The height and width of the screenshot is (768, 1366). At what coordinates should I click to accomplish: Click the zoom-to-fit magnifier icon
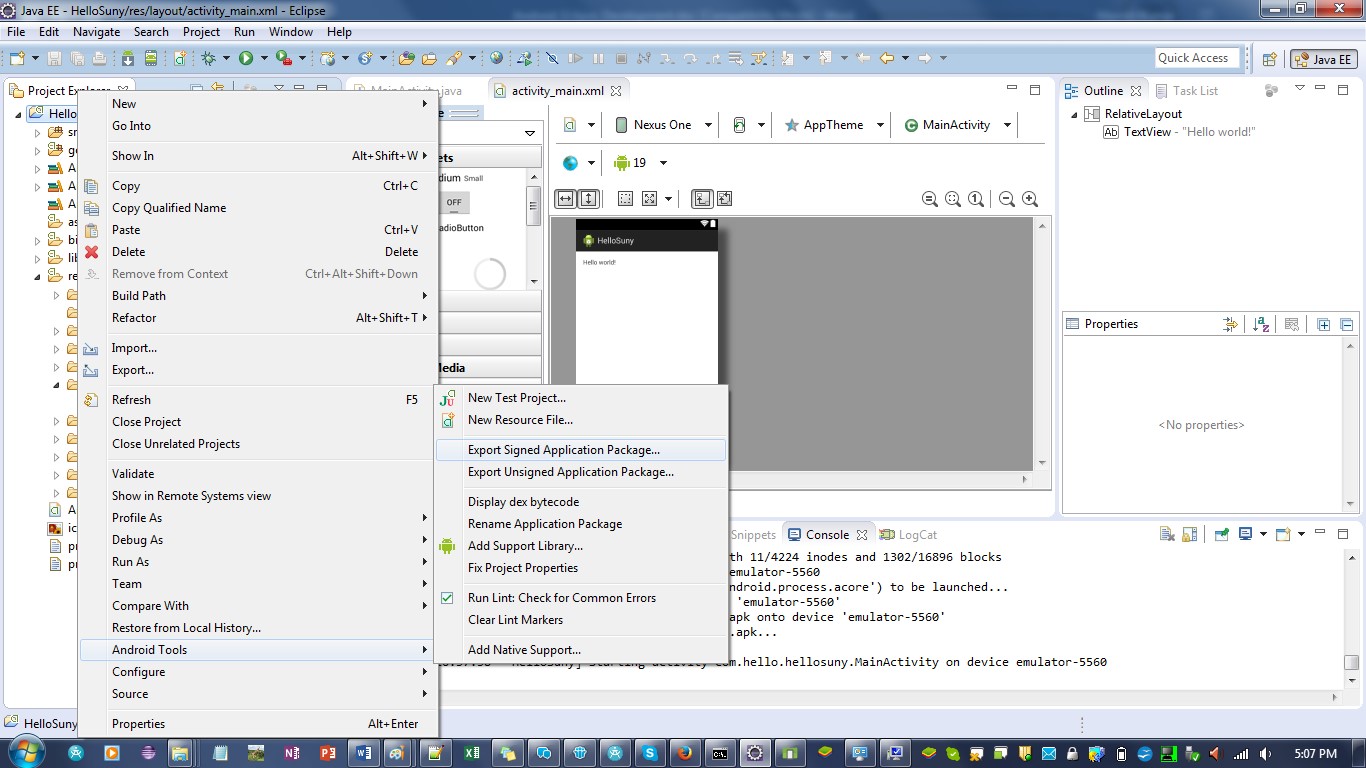coord(953,199)
